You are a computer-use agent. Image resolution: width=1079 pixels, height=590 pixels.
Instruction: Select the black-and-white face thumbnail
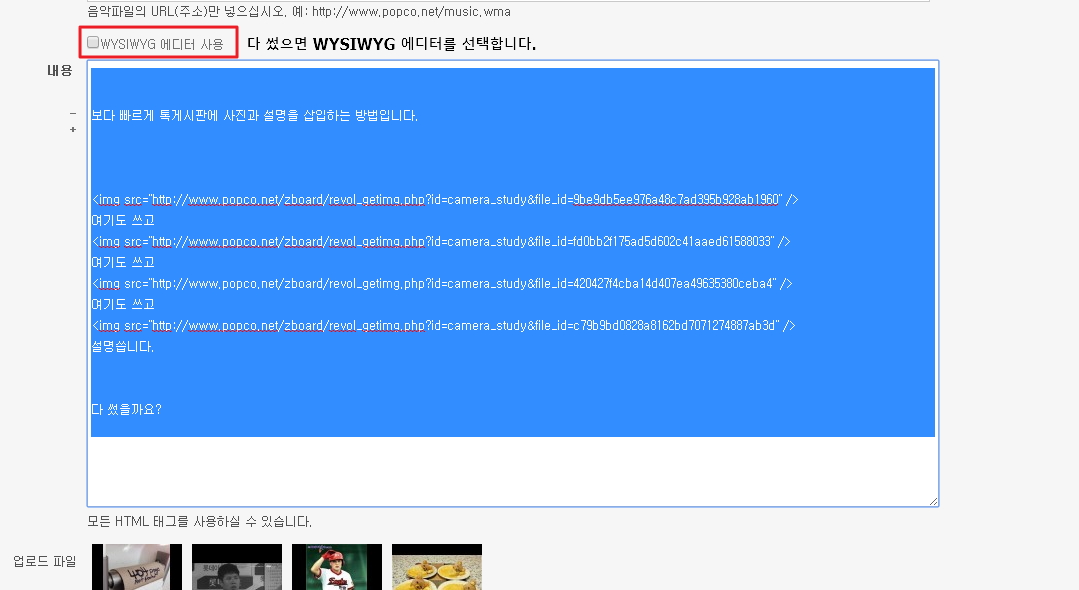pyautogui.click(x=237, y=567)
